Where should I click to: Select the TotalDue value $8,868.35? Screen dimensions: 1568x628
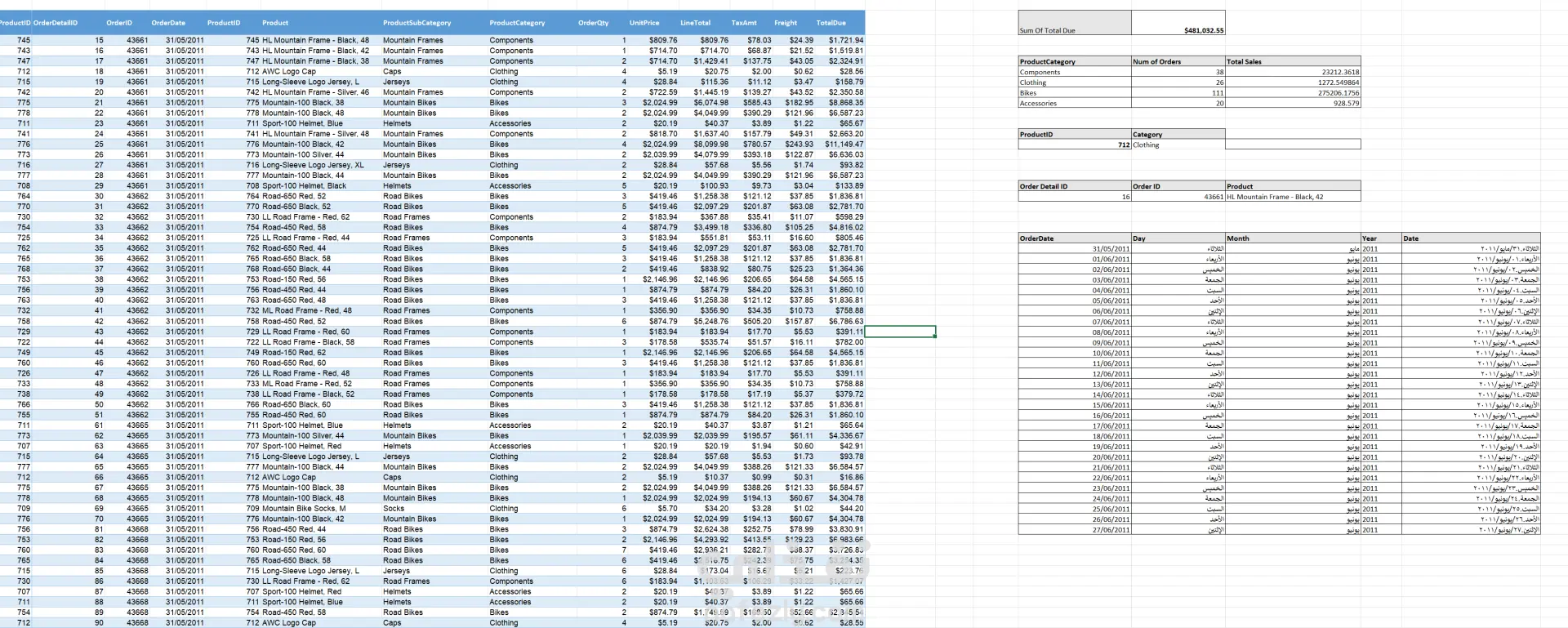pyautogui.click(x=845, y=102)
